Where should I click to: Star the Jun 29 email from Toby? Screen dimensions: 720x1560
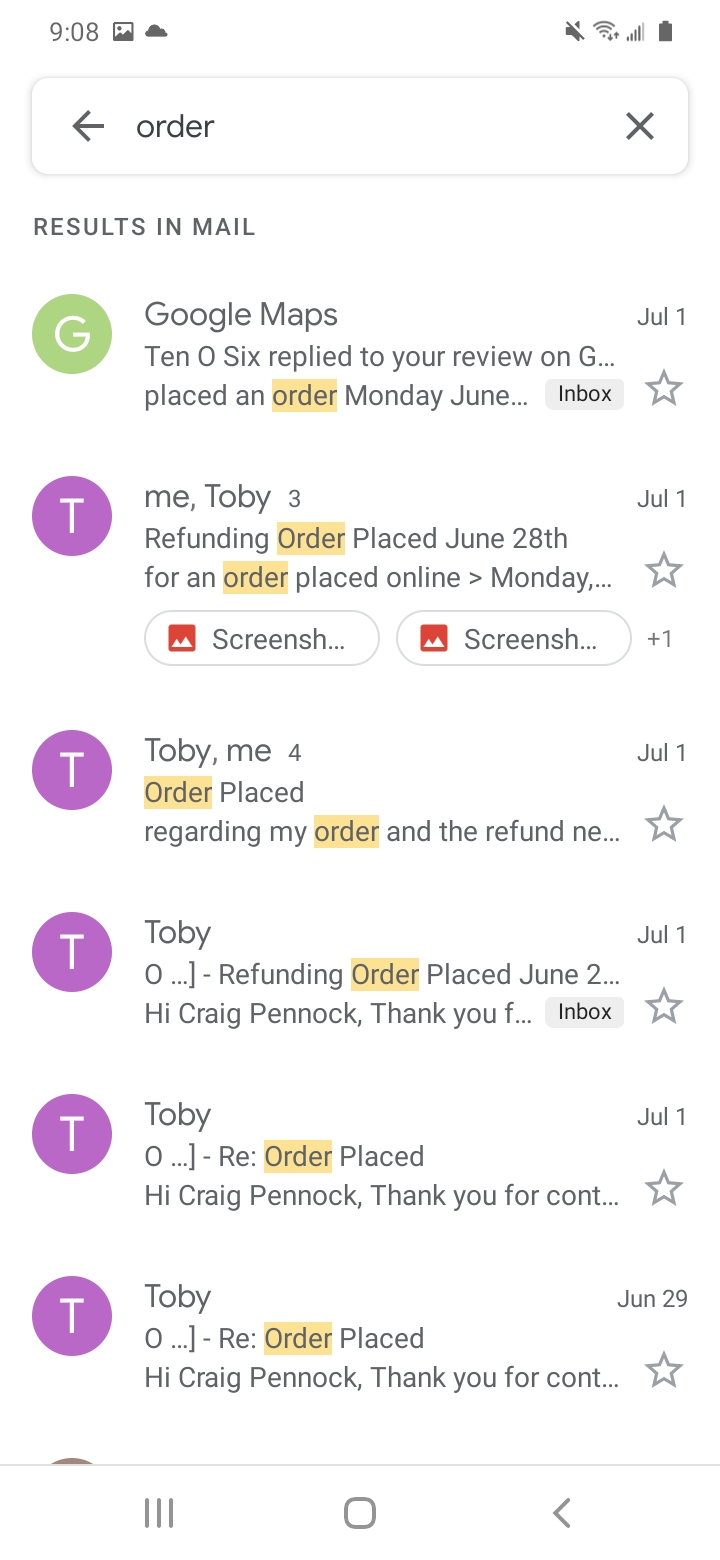(663, 1370)
